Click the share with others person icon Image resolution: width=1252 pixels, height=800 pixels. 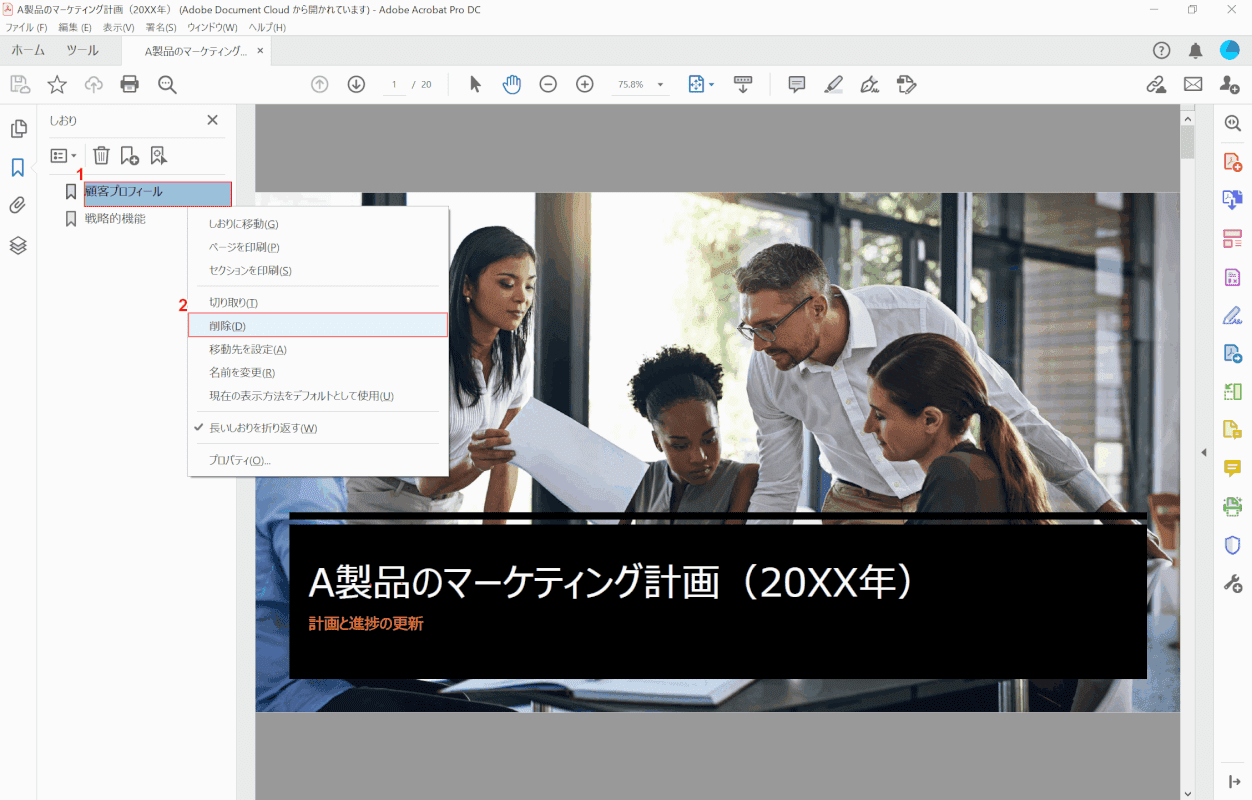tap(1230, 85)
